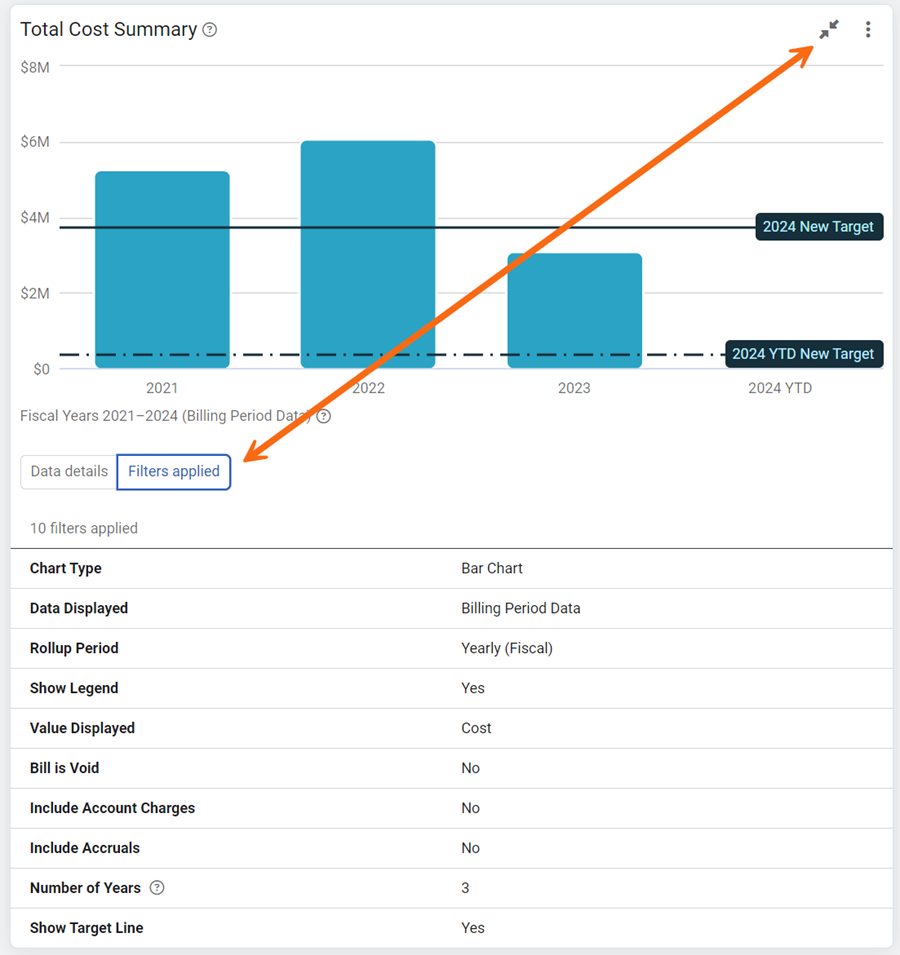
Task: Select the Filters applied tab
Action: tap(174, 471)
